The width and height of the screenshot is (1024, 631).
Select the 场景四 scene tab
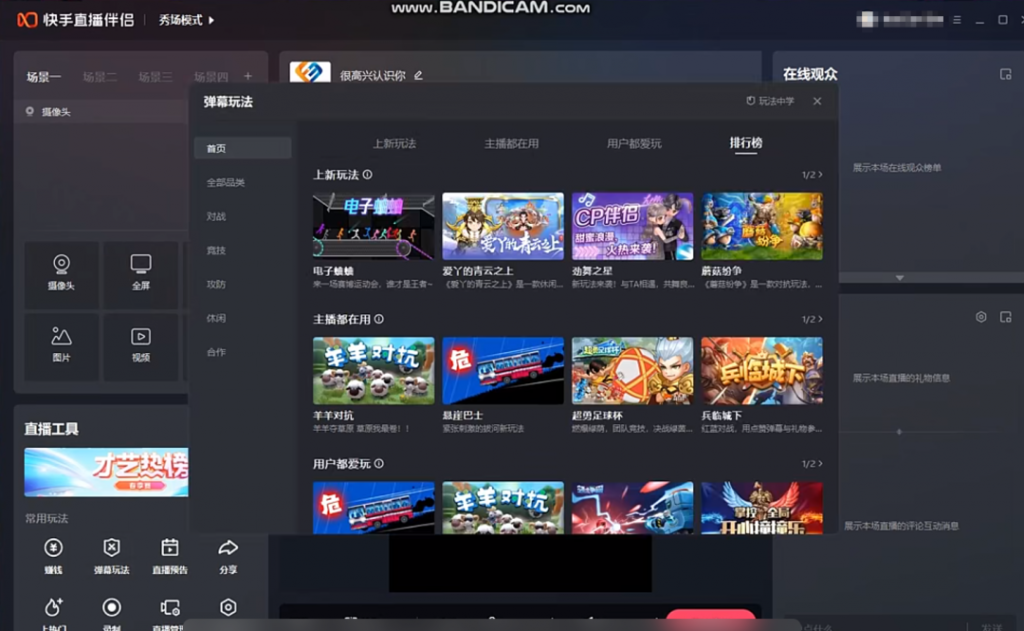[211, 77]
